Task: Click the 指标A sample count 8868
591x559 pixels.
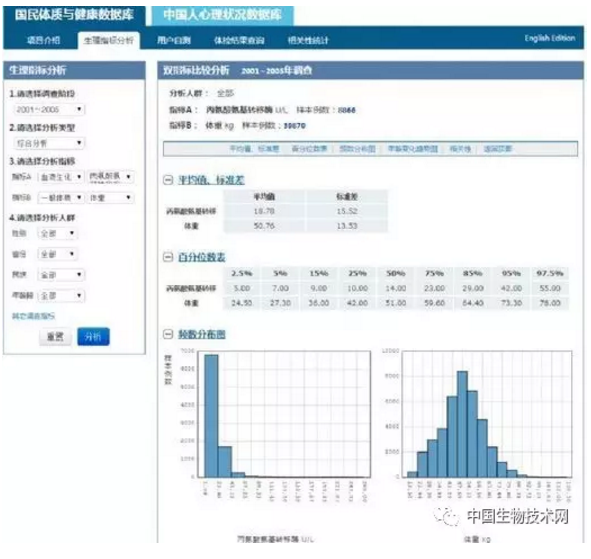Action: click(x=346, y=110)
